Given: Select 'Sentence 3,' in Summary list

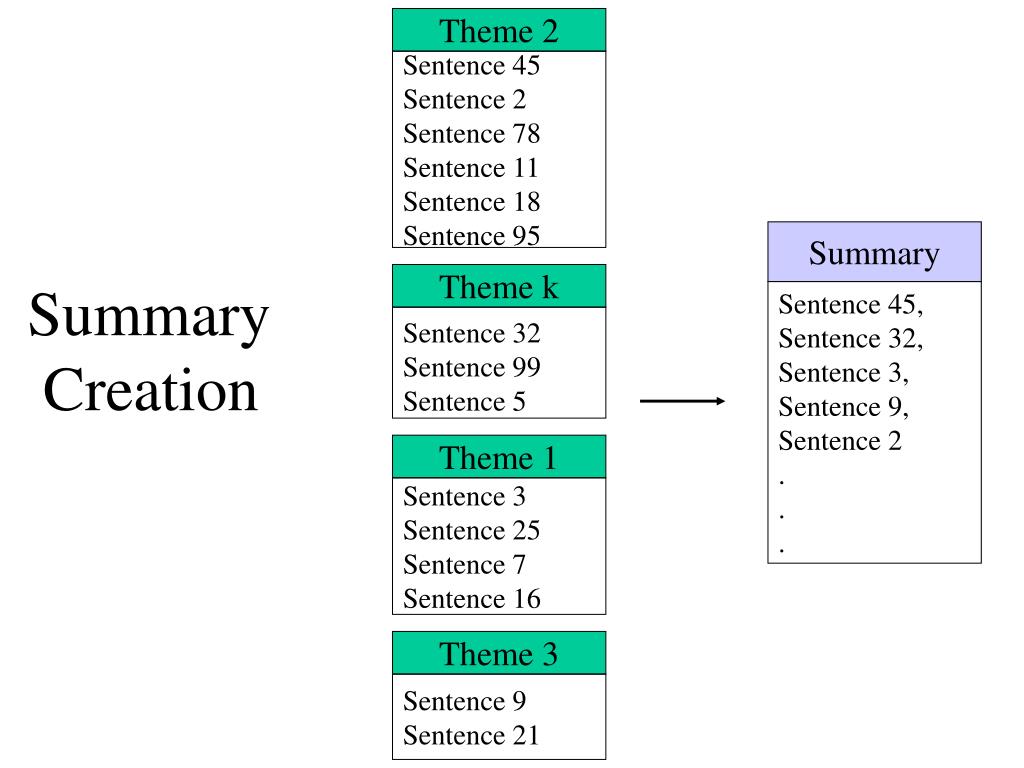Looking at the screenshot, I should tap(844, 373).
